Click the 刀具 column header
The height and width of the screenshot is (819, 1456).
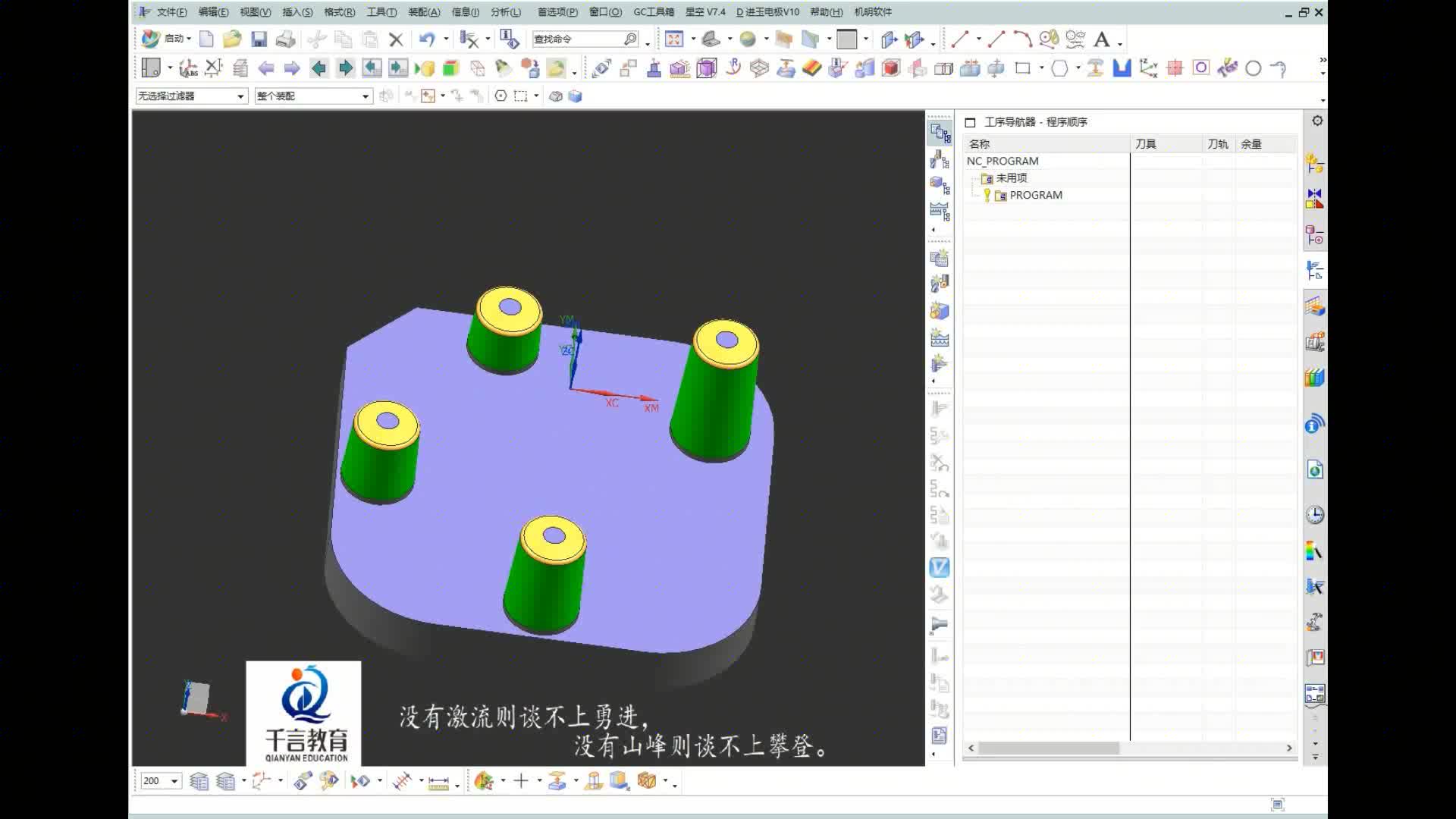(1166, 144)
